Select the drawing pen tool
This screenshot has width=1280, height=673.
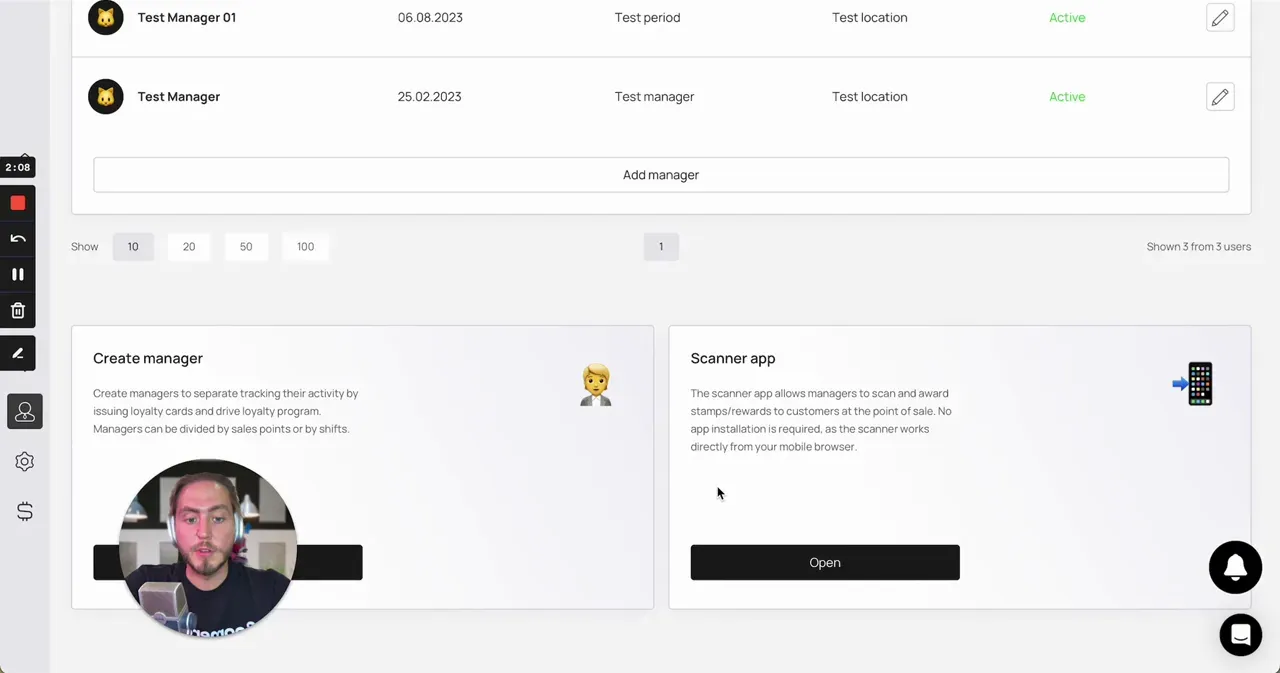18,353
